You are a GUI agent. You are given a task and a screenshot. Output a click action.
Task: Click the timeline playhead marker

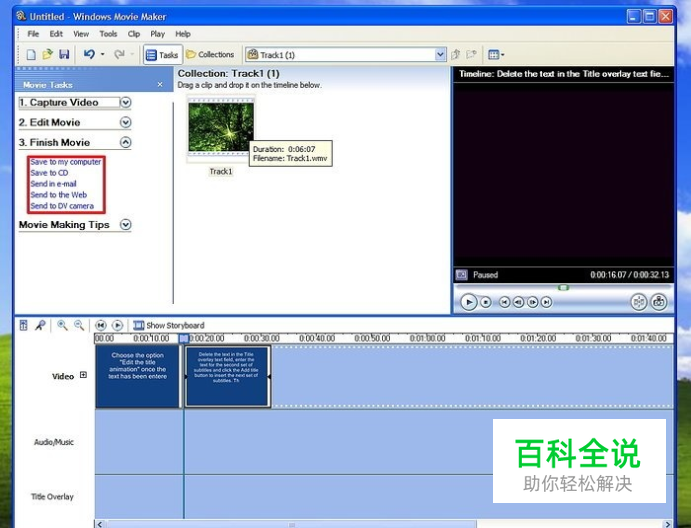coord(184,338)
